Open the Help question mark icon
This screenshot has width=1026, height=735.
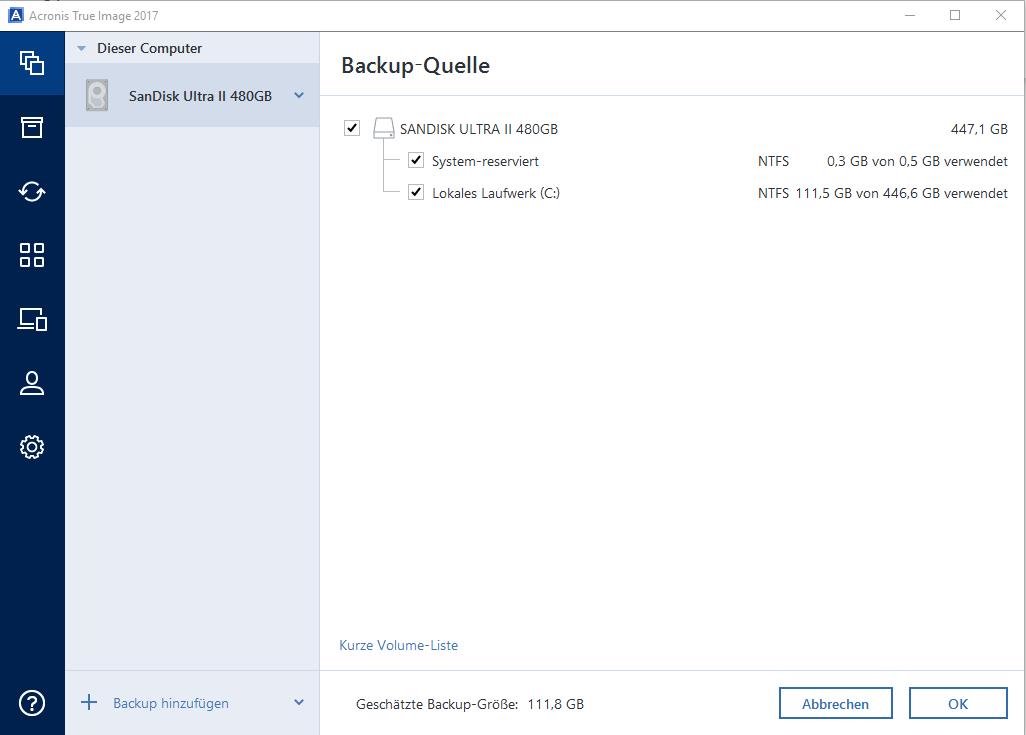click(32, 704)
